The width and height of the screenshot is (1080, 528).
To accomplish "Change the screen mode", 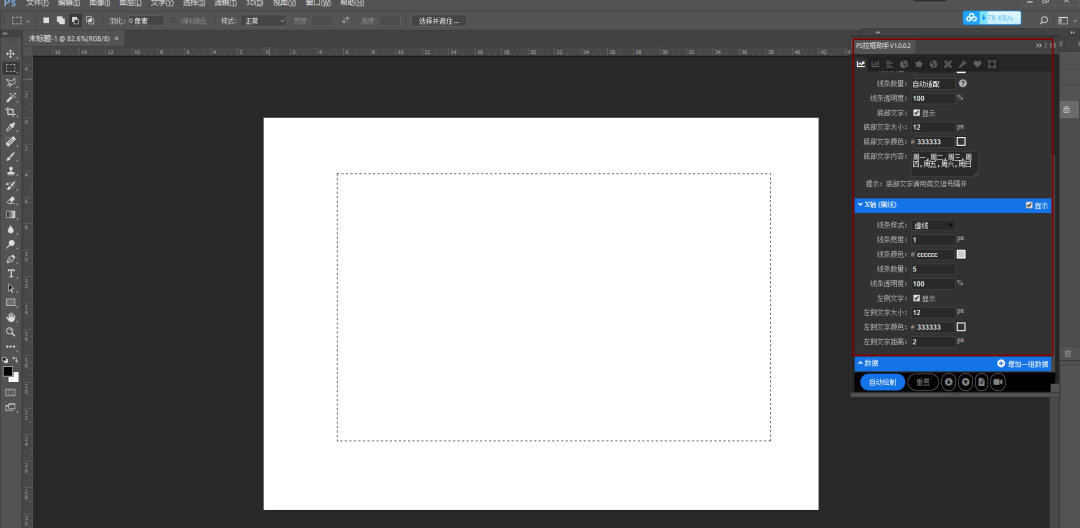I will click(11, 408).
